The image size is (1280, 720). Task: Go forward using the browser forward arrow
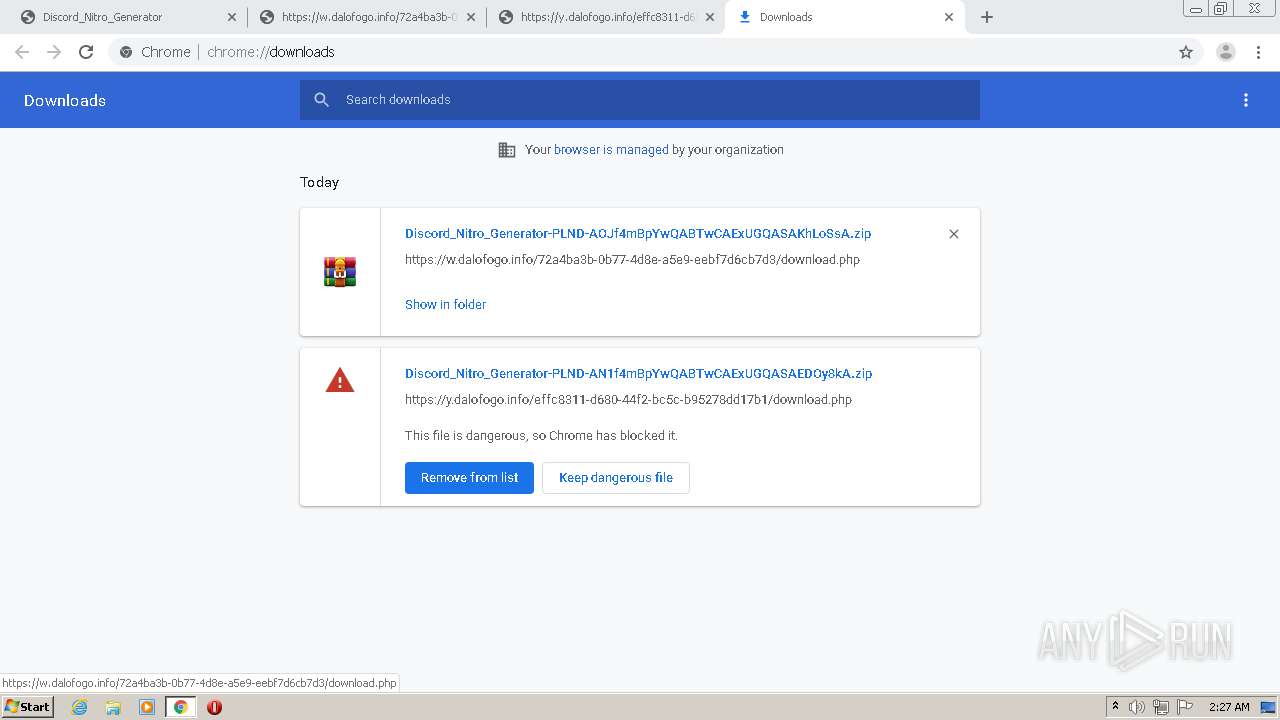(54, 52)
